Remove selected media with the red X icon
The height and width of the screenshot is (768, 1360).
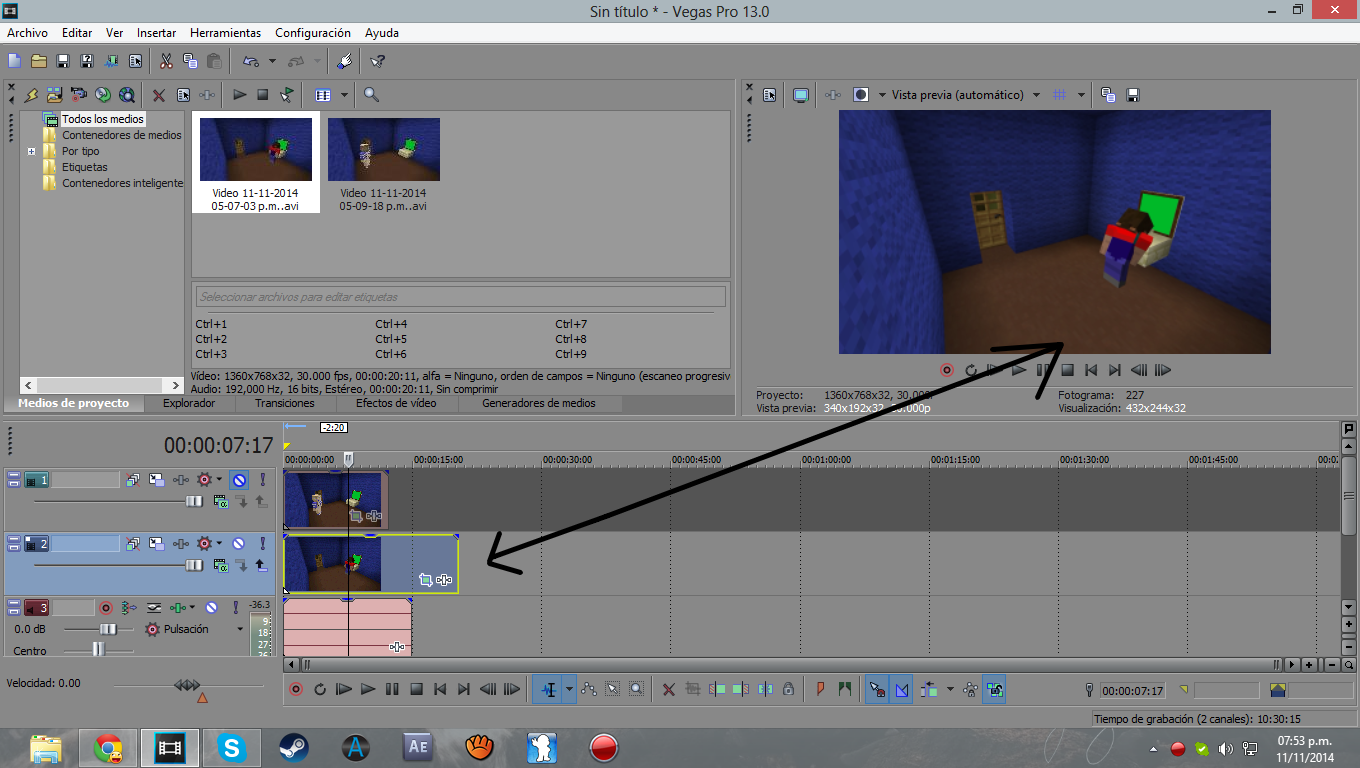coord(158,95)
